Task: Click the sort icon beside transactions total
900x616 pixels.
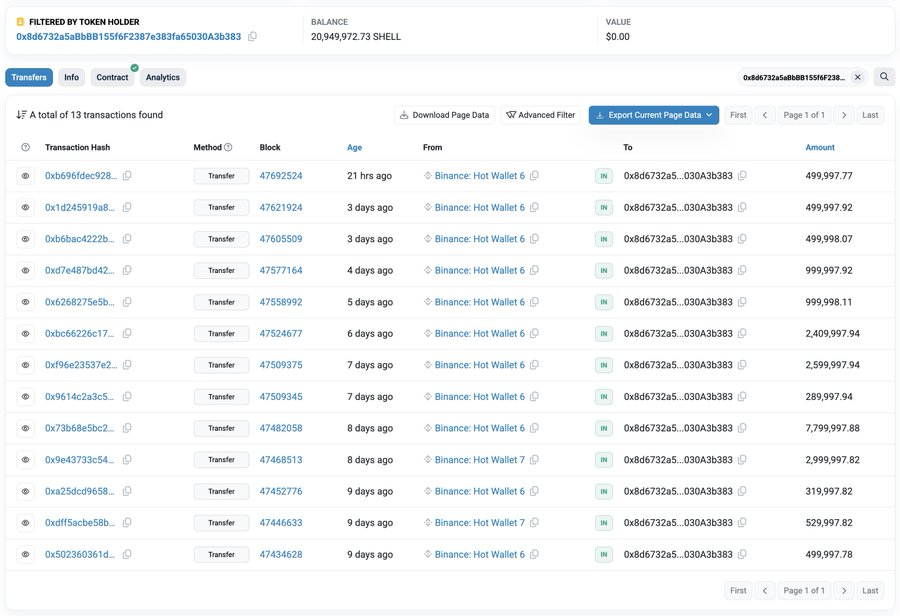Action: 23,114
